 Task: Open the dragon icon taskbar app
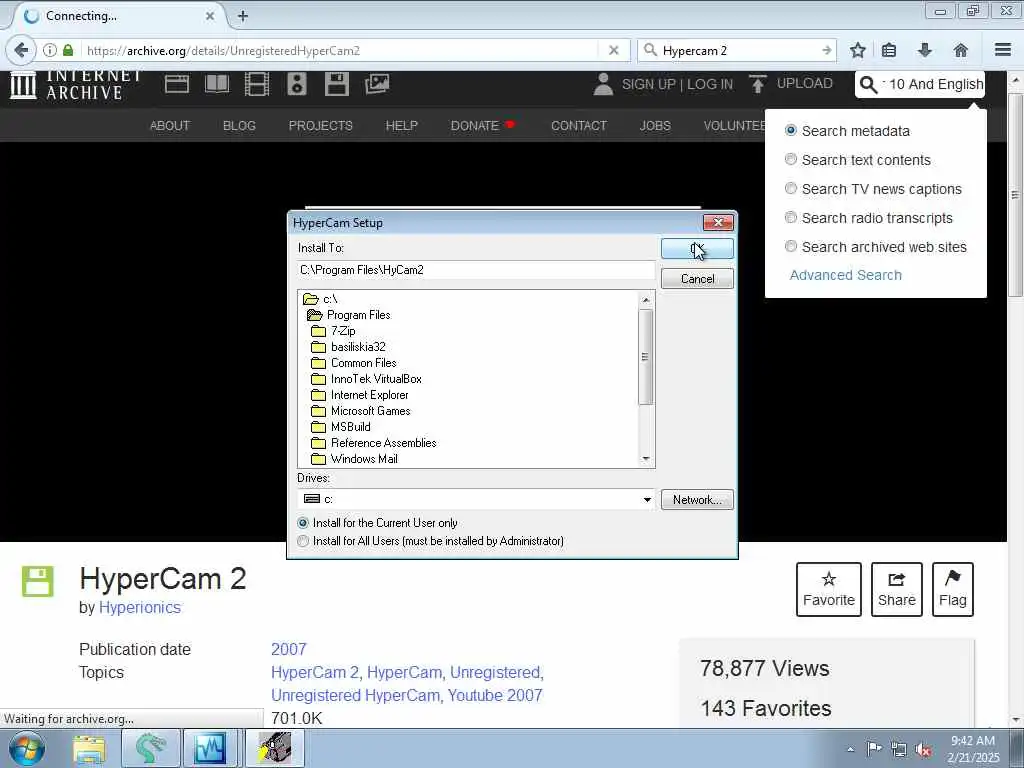150,748
